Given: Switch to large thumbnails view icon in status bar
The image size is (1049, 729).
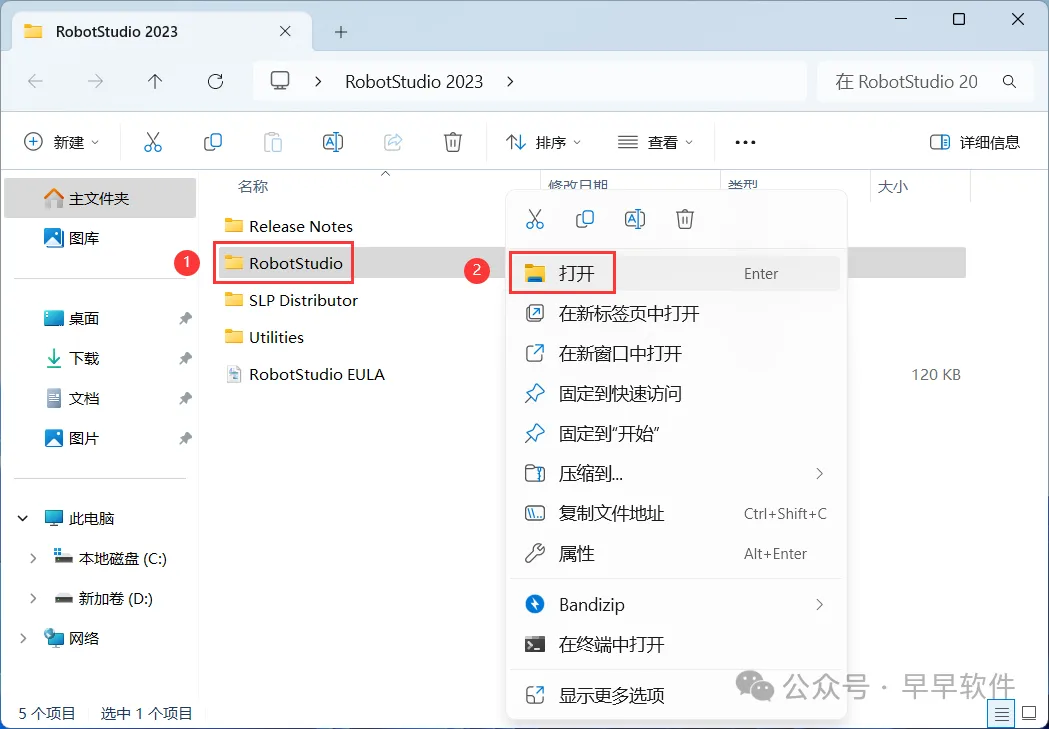Looking at the screenshot, I should click(x=1029, y=714).
